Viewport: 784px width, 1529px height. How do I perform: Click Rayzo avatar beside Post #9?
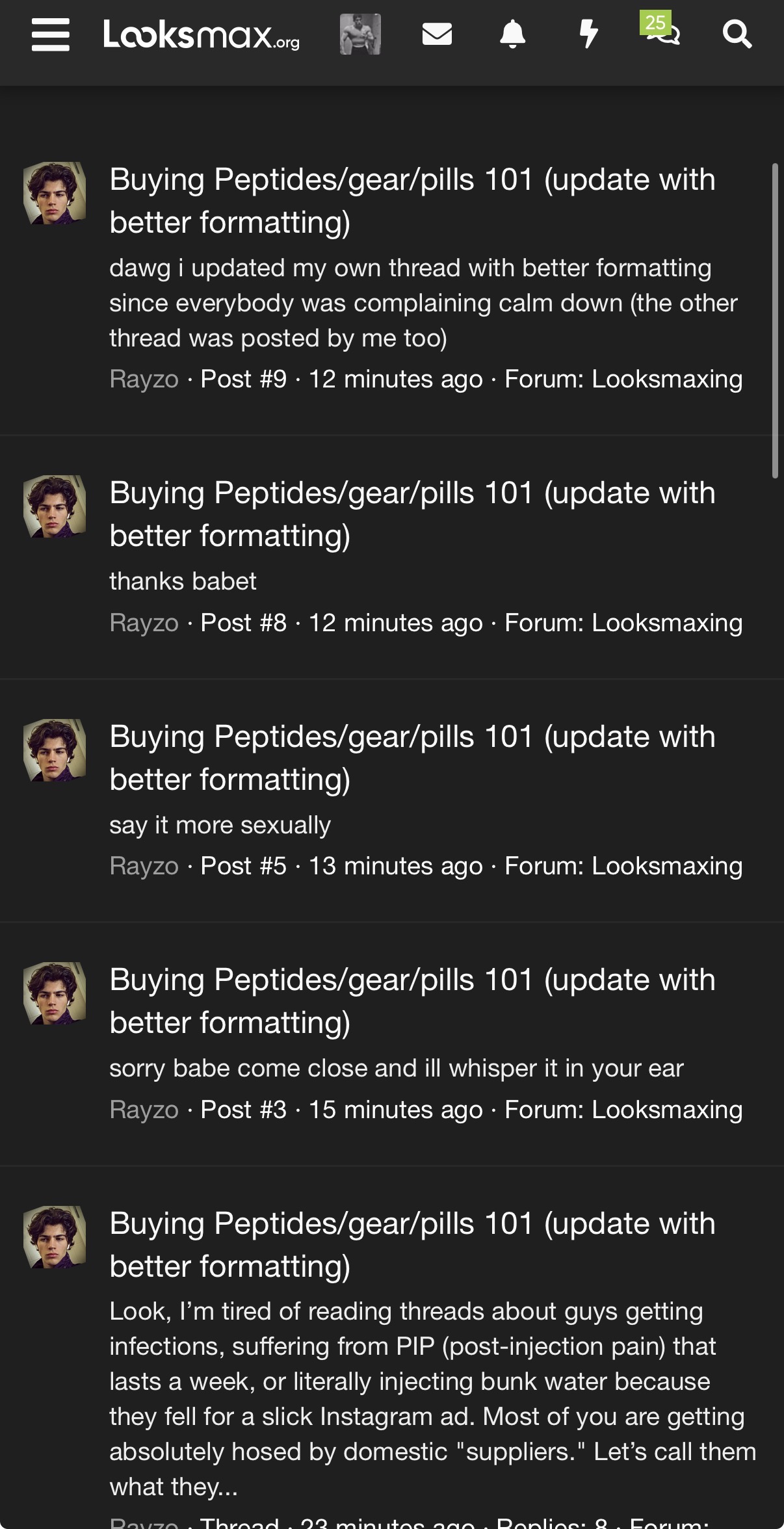(55, 193)
